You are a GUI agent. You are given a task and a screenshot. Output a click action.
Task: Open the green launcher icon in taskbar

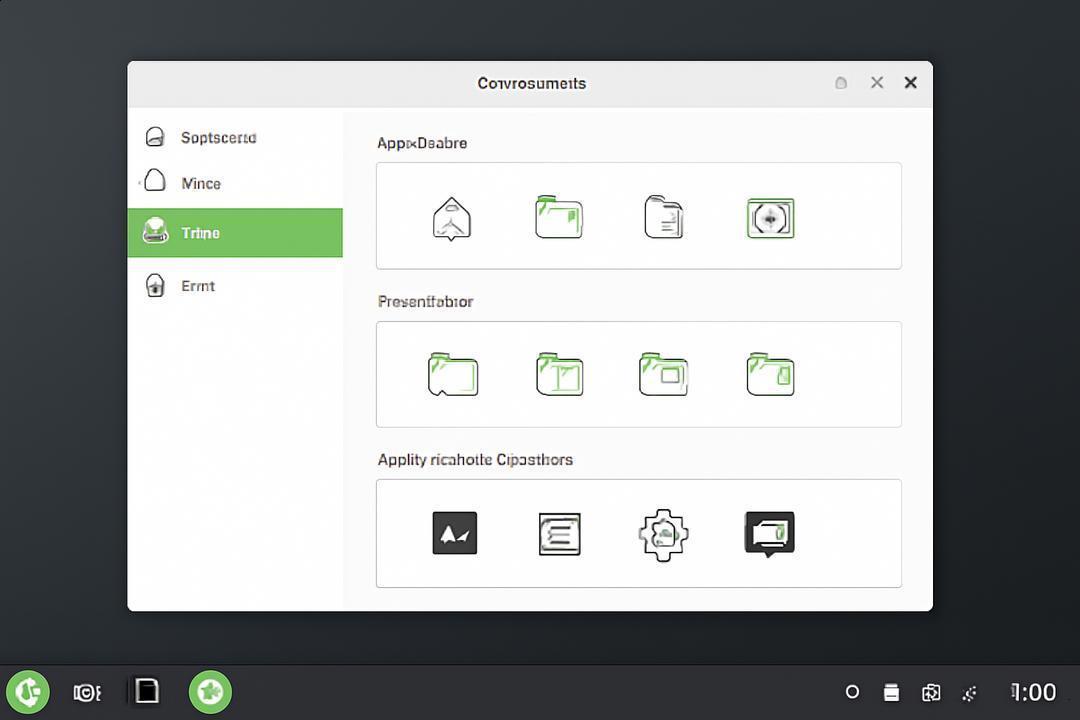[x=28, y=692]
